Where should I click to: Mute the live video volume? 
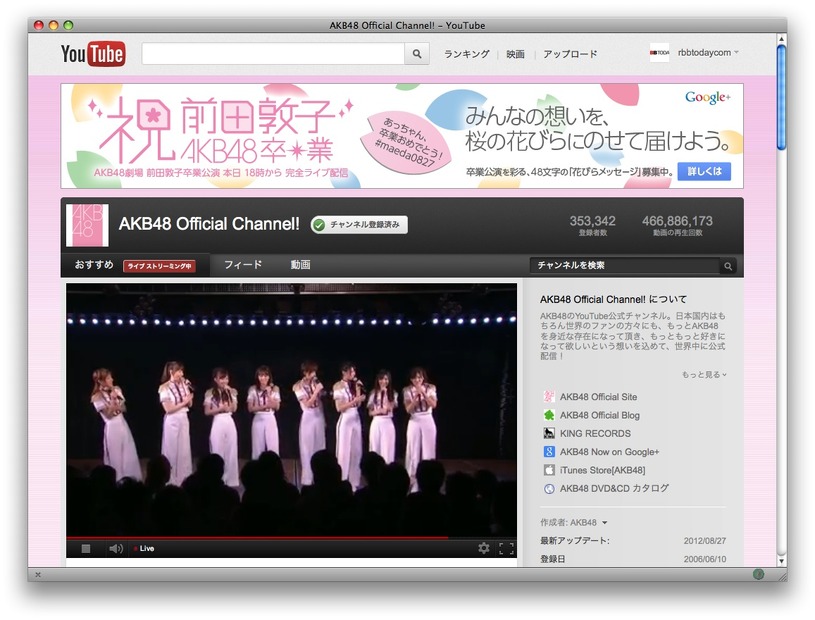115,548
